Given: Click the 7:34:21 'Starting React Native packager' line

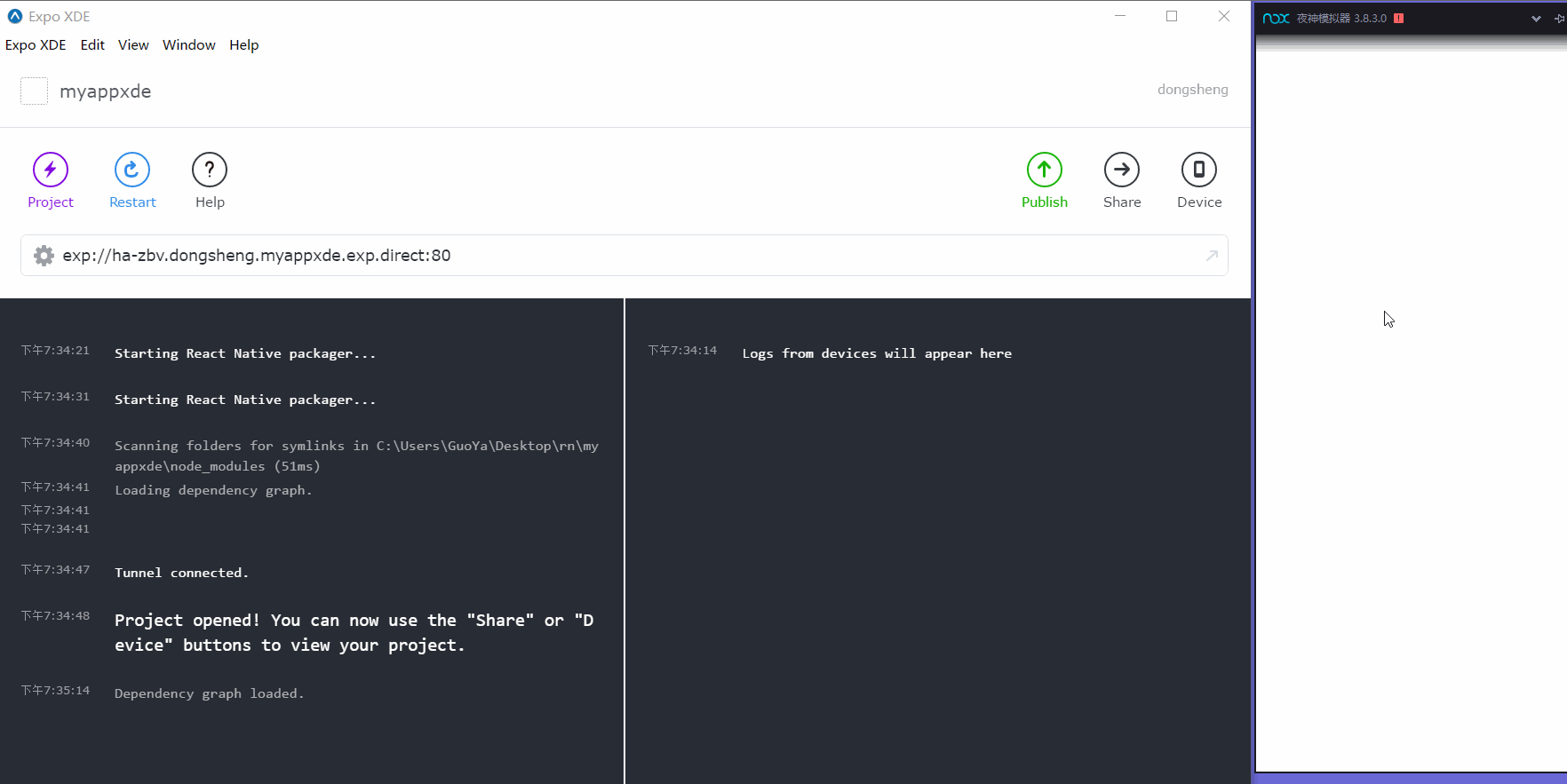Looking at the screenshot, I should 245,353.
